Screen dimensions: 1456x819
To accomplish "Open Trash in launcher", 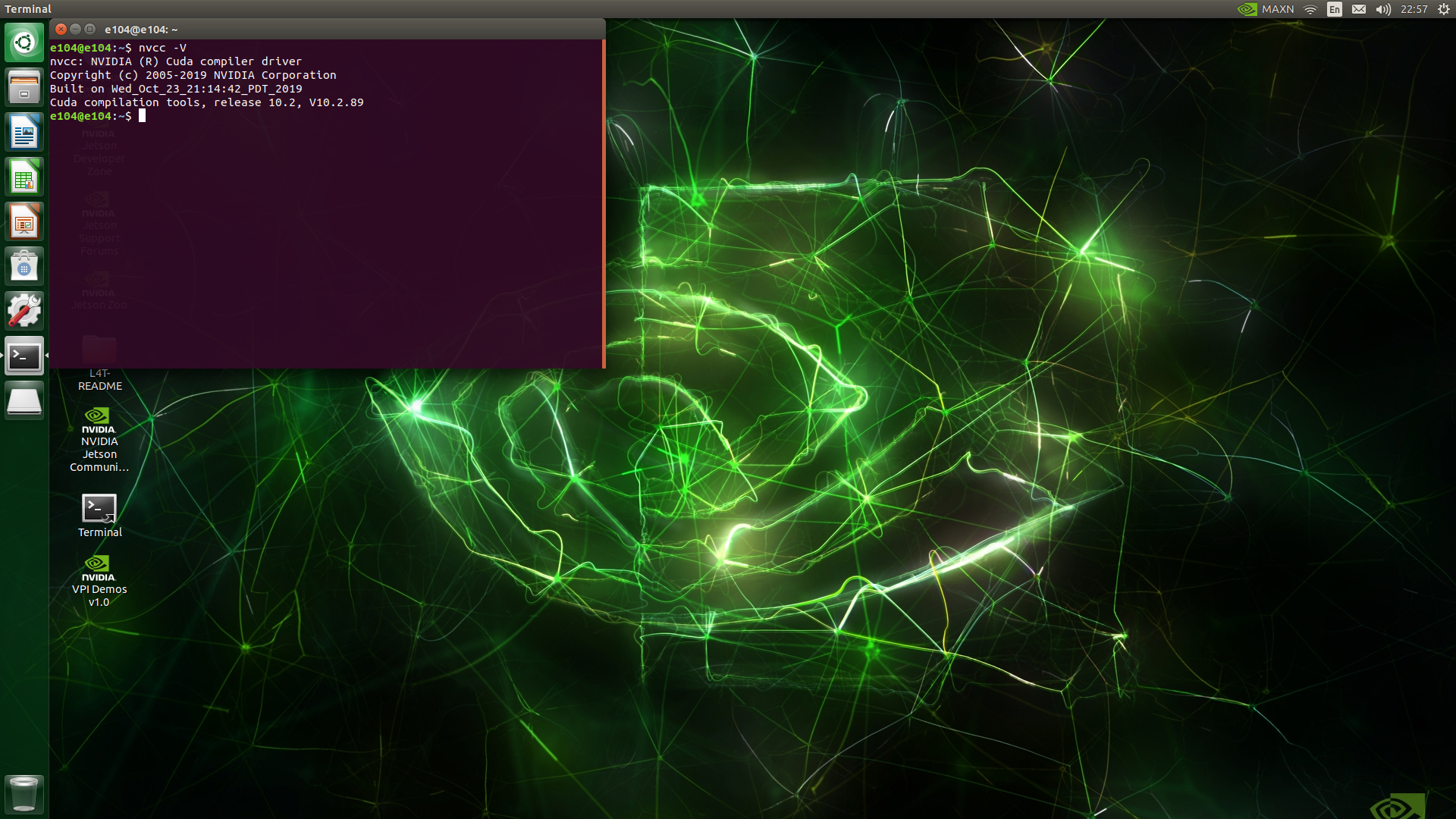I will click(x=24, y=794).
